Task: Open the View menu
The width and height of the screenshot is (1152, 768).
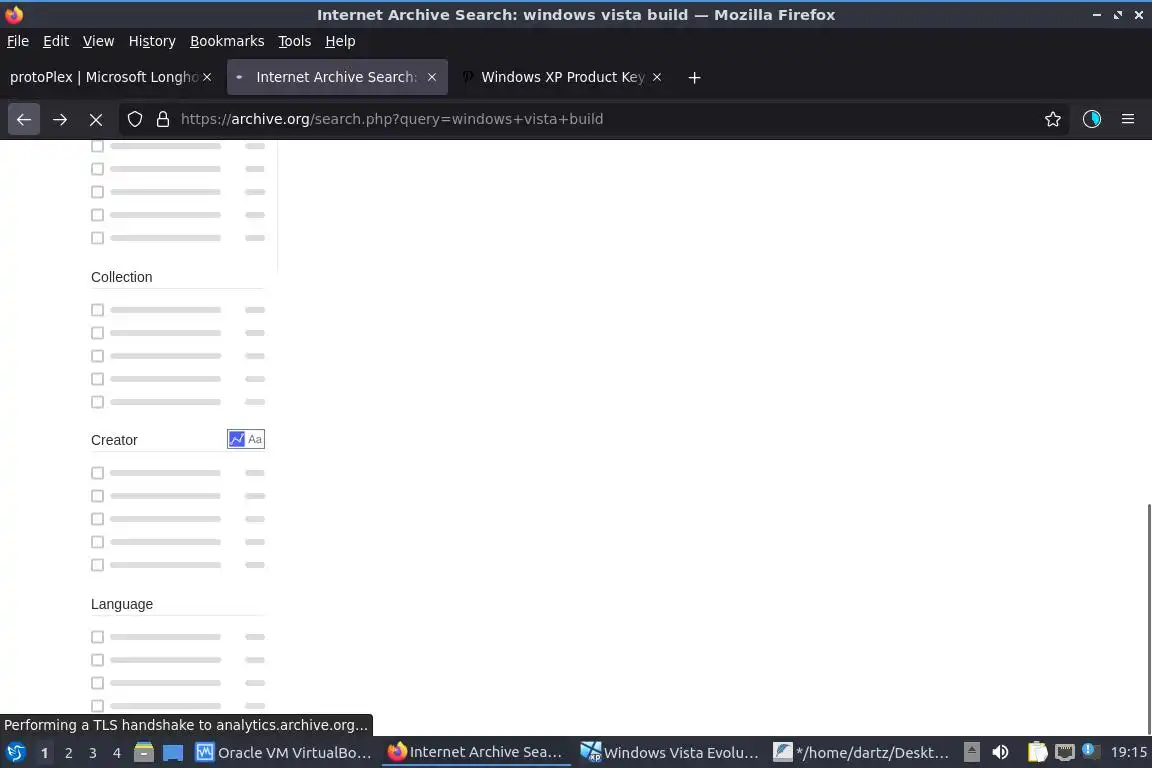Action: pyautogui.click(x=98, y=41)
